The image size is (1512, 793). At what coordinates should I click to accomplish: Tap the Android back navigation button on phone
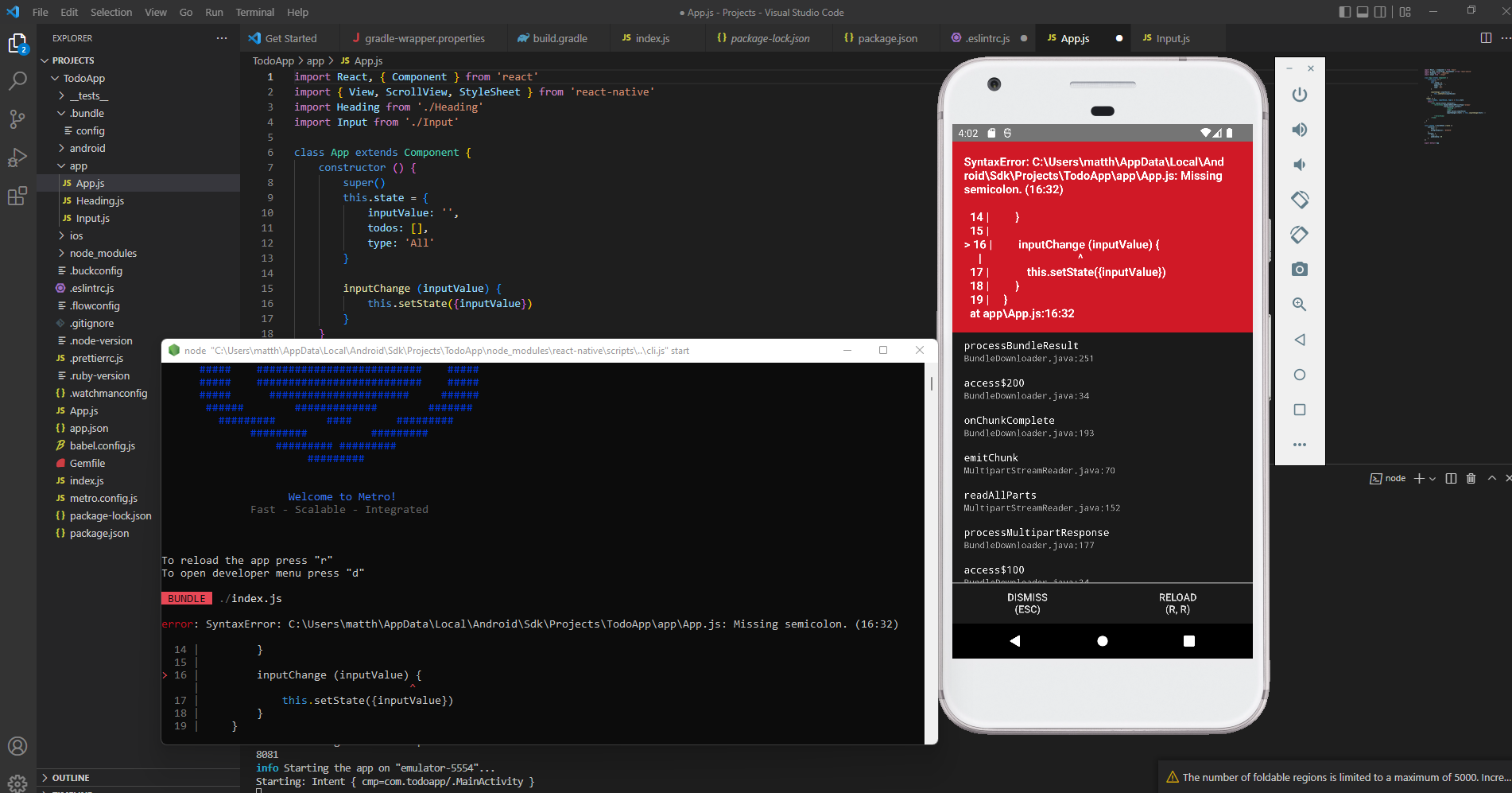point(1014,641)
